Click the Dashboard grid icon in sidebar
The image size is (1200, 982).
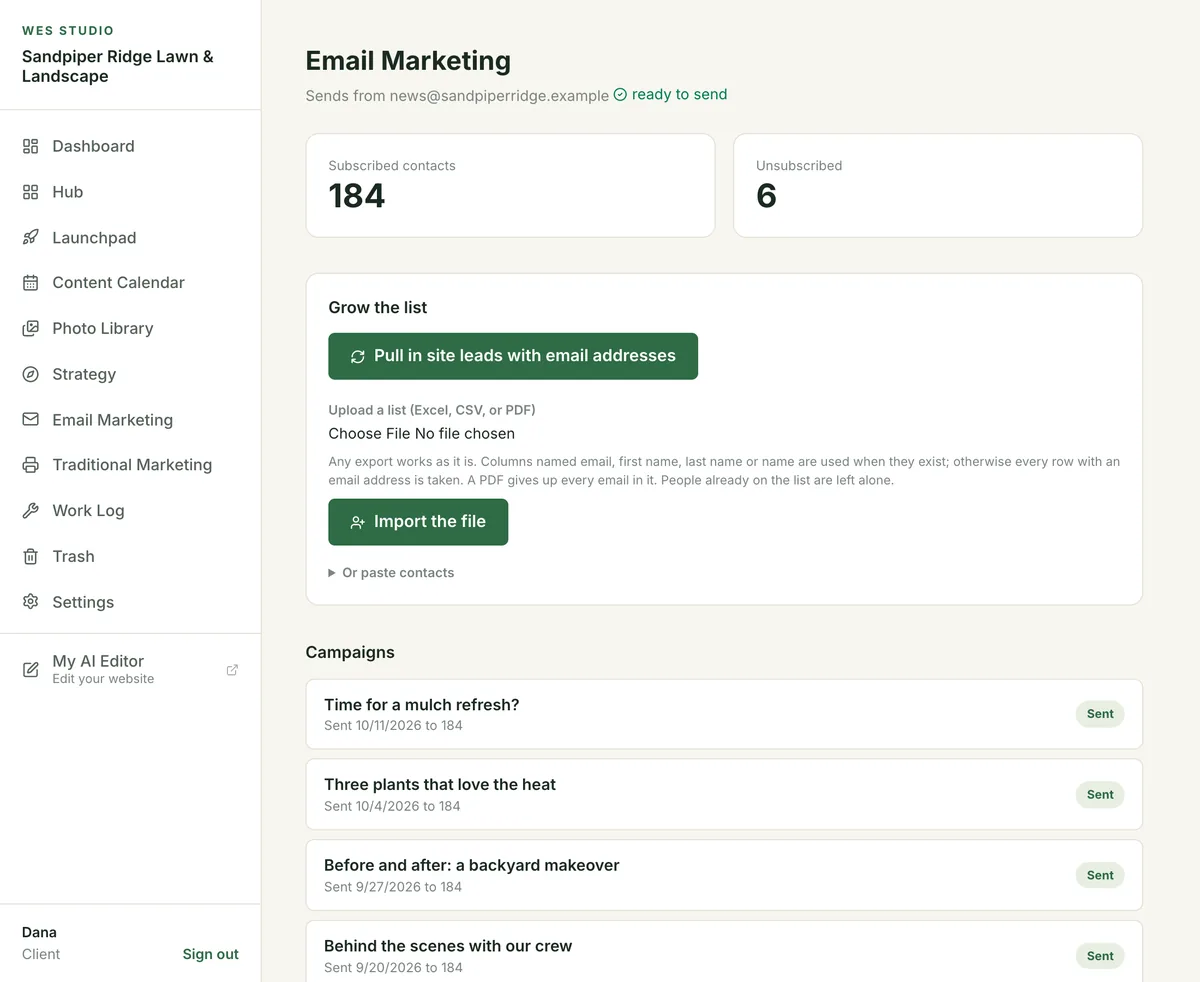pyautogui.click(x=31, y=146)
